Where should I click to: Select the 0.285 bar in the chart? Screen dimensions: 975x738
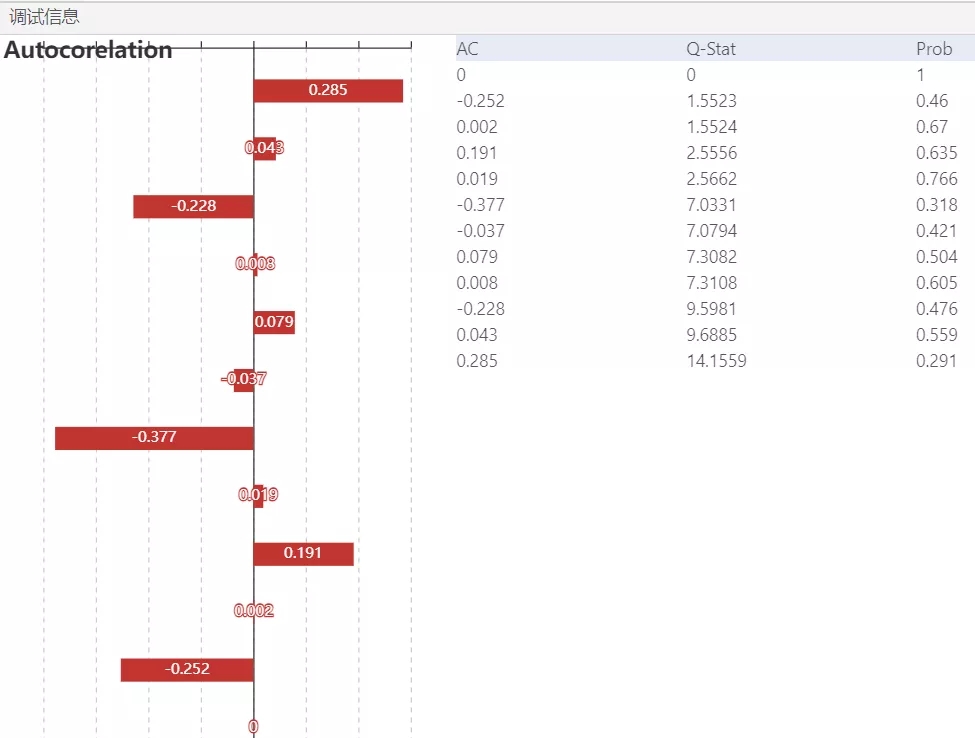coord(328,90)
